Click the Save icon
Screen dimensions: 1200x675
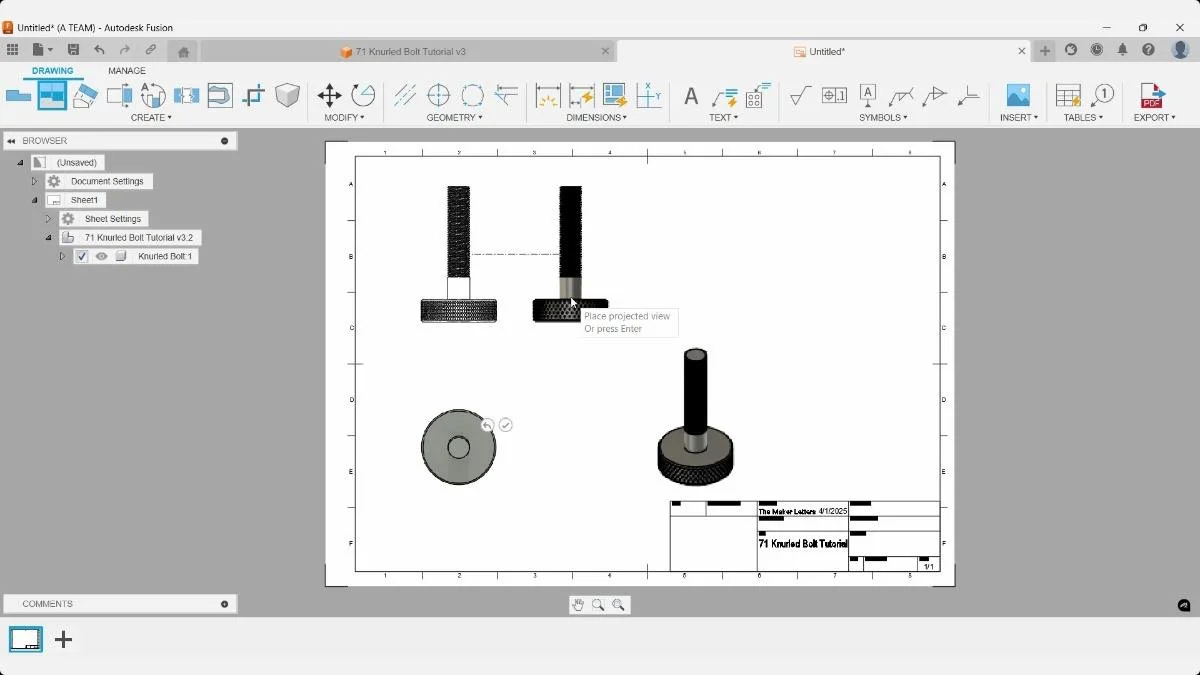click(x=73, y=50)
